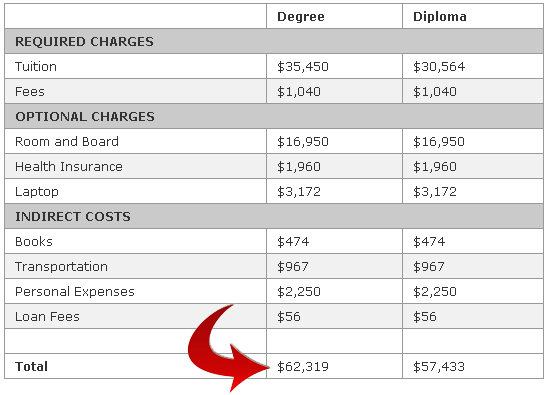Click the Loan Fees row label
Image resolution: width=550 pixels, height=395 pixels.
coord(47,317)
